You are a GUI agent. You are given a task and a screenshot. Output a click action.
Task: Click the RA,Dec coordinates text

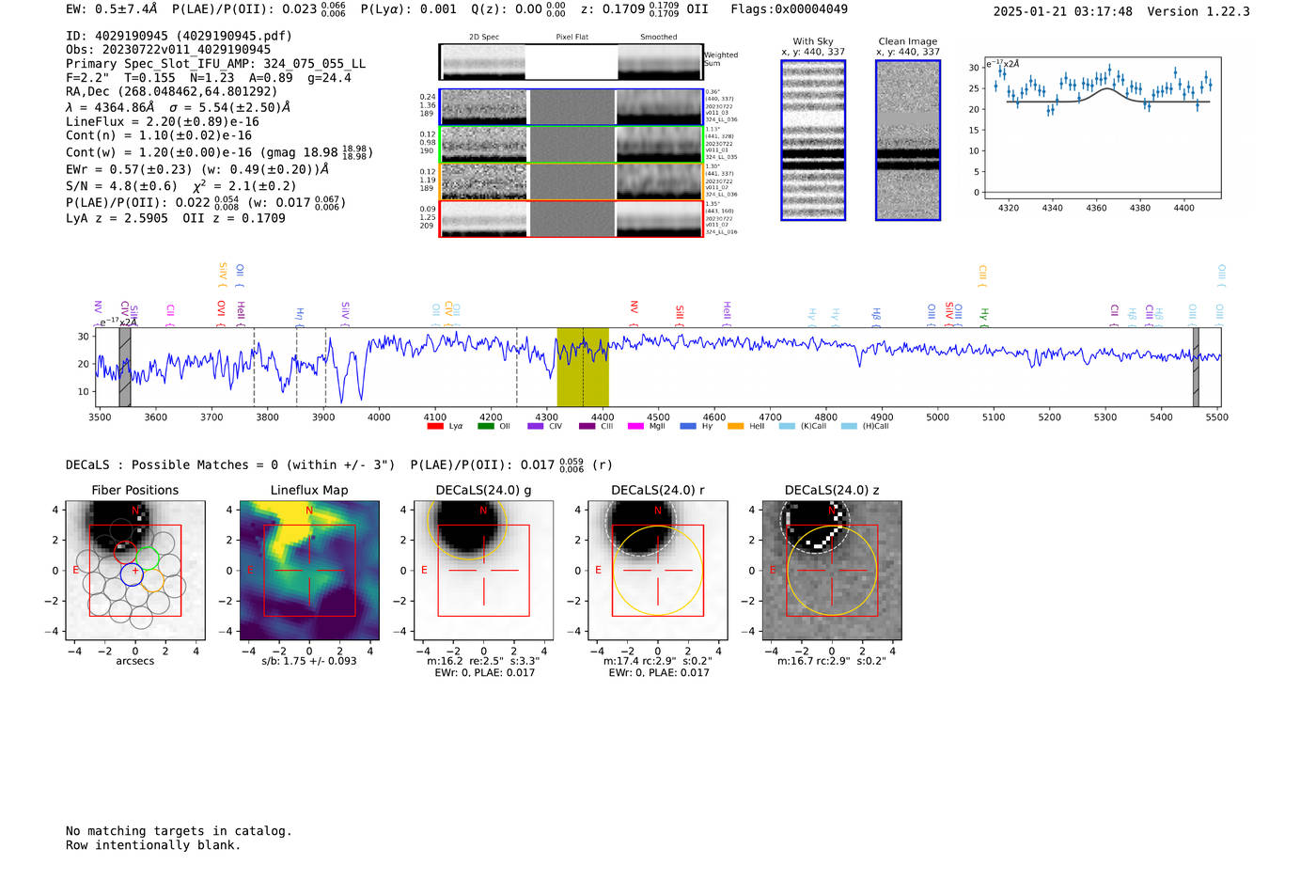pos(172,91)
